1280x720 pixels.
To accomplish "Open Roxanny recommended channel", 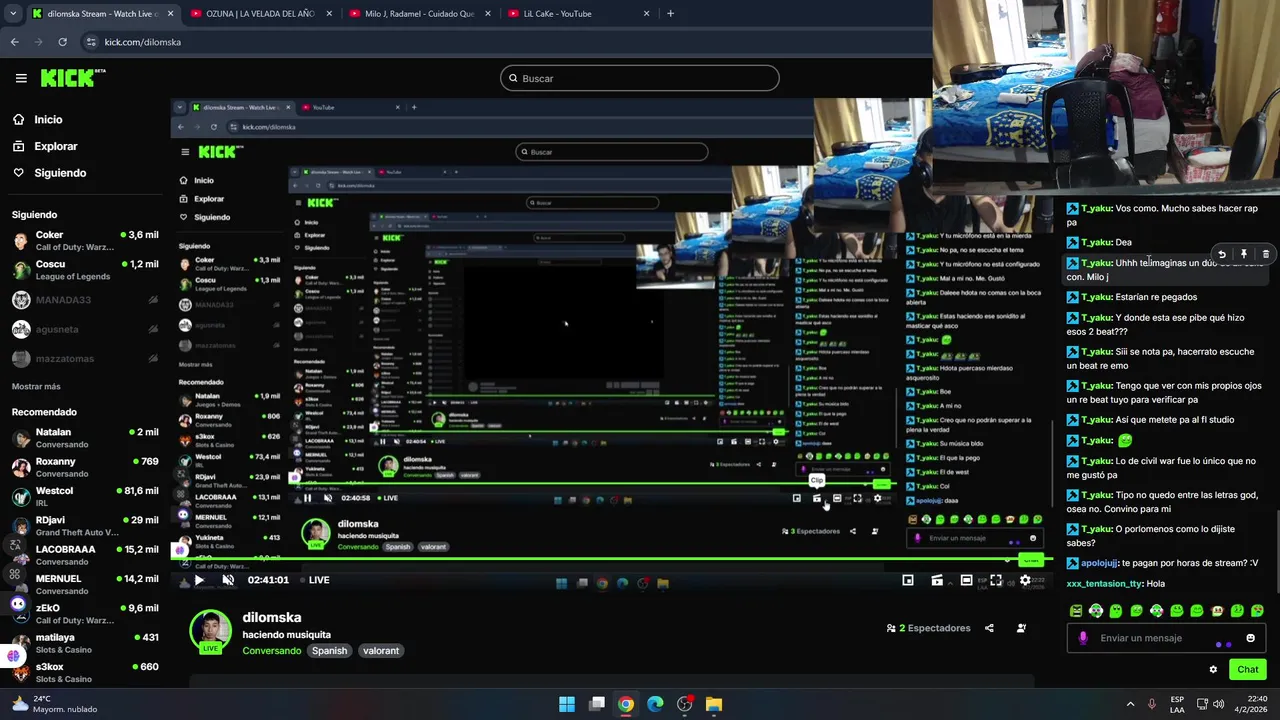I will (x=85, y=467).
